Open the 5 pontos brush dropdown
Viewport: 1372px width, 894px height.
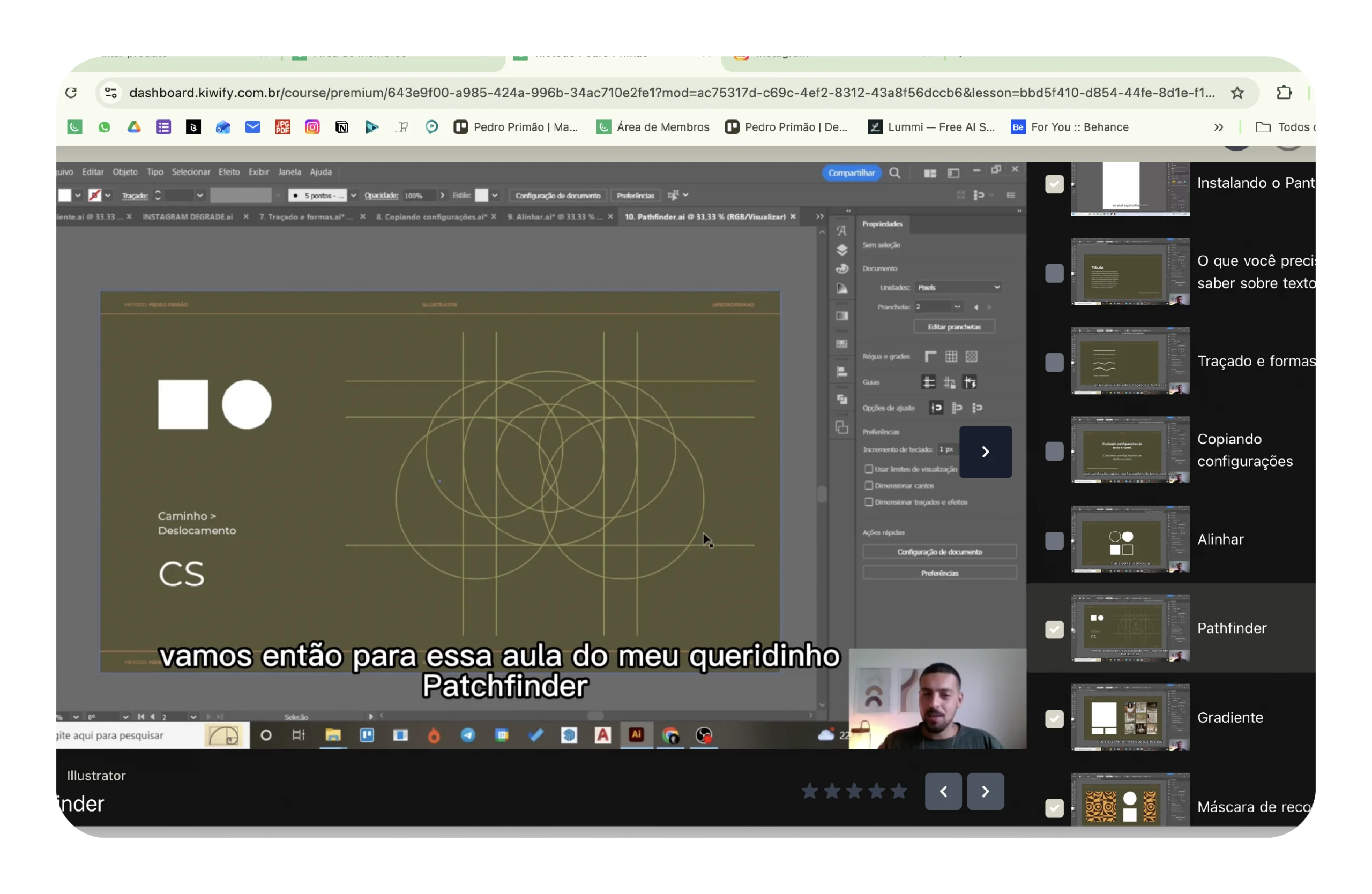tap(353, 196)
